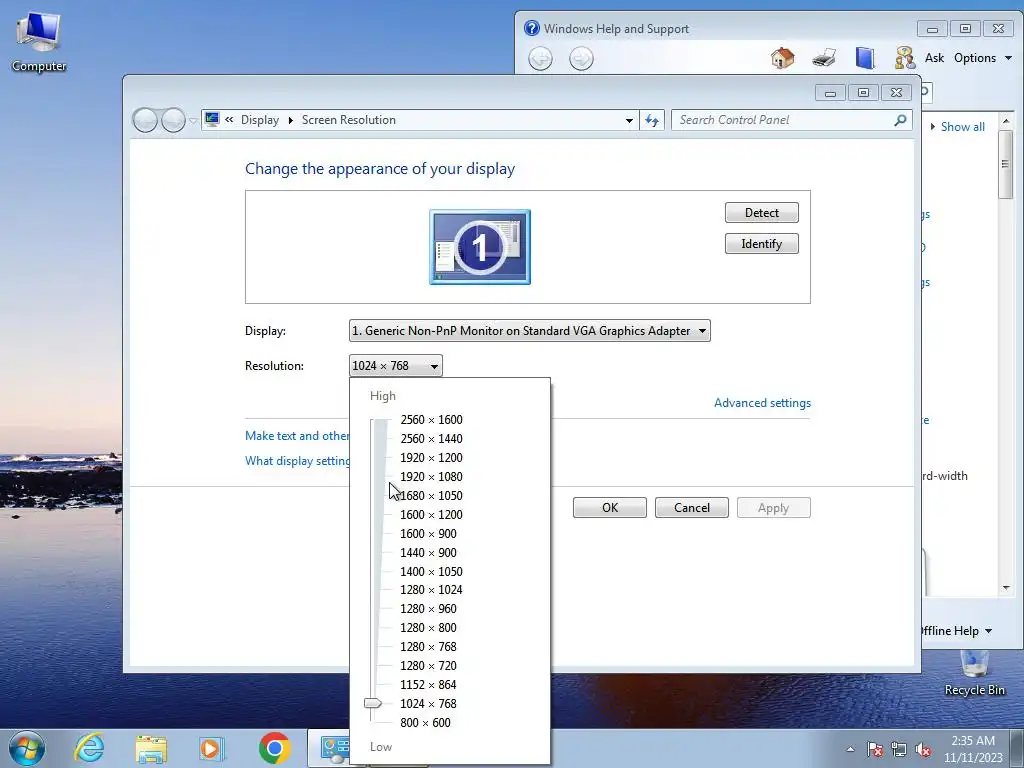Click the OK button
Viewport: 1024px width, 768px height.
pyautogui.click(x=610, y=508)
